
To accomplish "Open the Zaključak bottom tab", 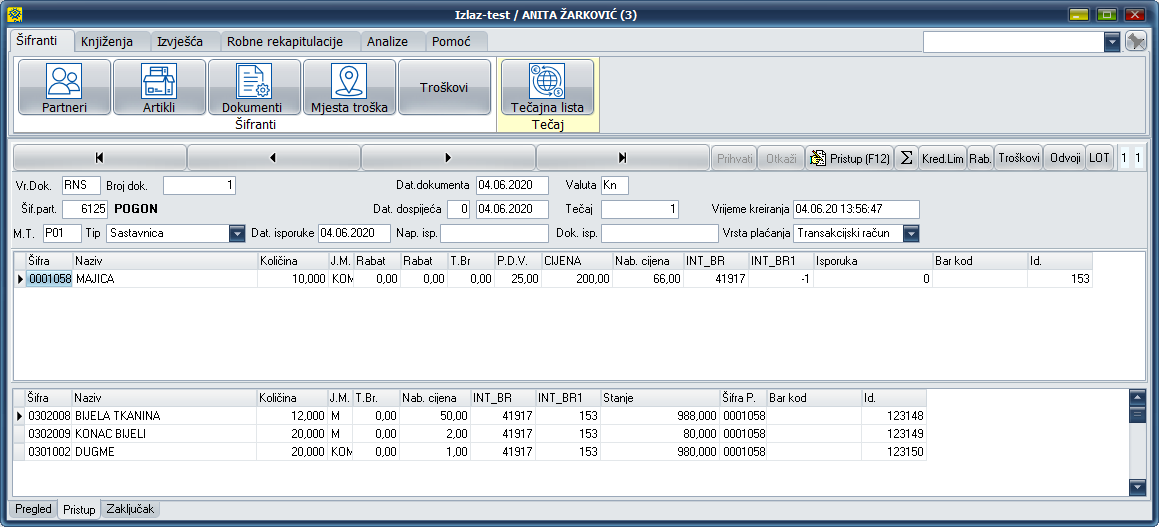I will pyautogui.click(x=131, y=509).
